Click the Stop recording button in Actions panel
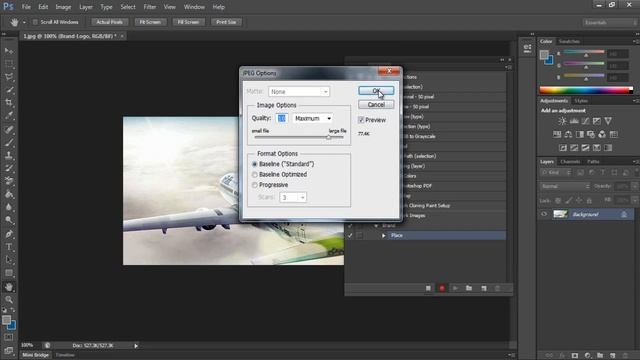The height and width of the screenshot is (360, 640). [x=428, y=288]
